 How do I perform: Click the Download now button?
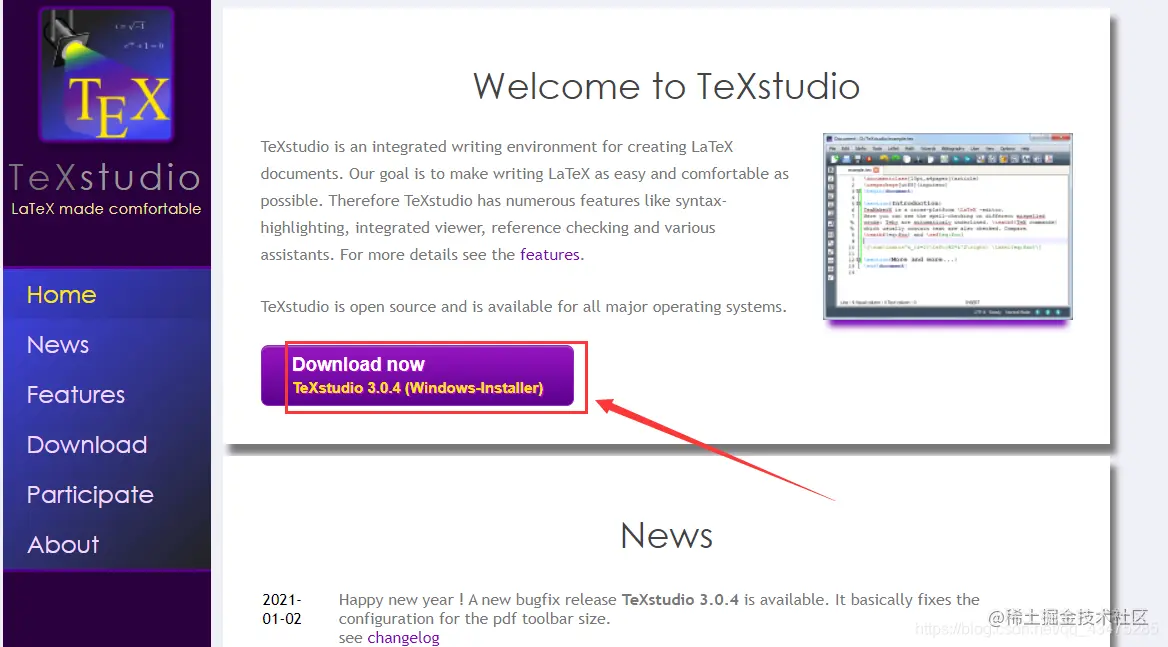417,375
